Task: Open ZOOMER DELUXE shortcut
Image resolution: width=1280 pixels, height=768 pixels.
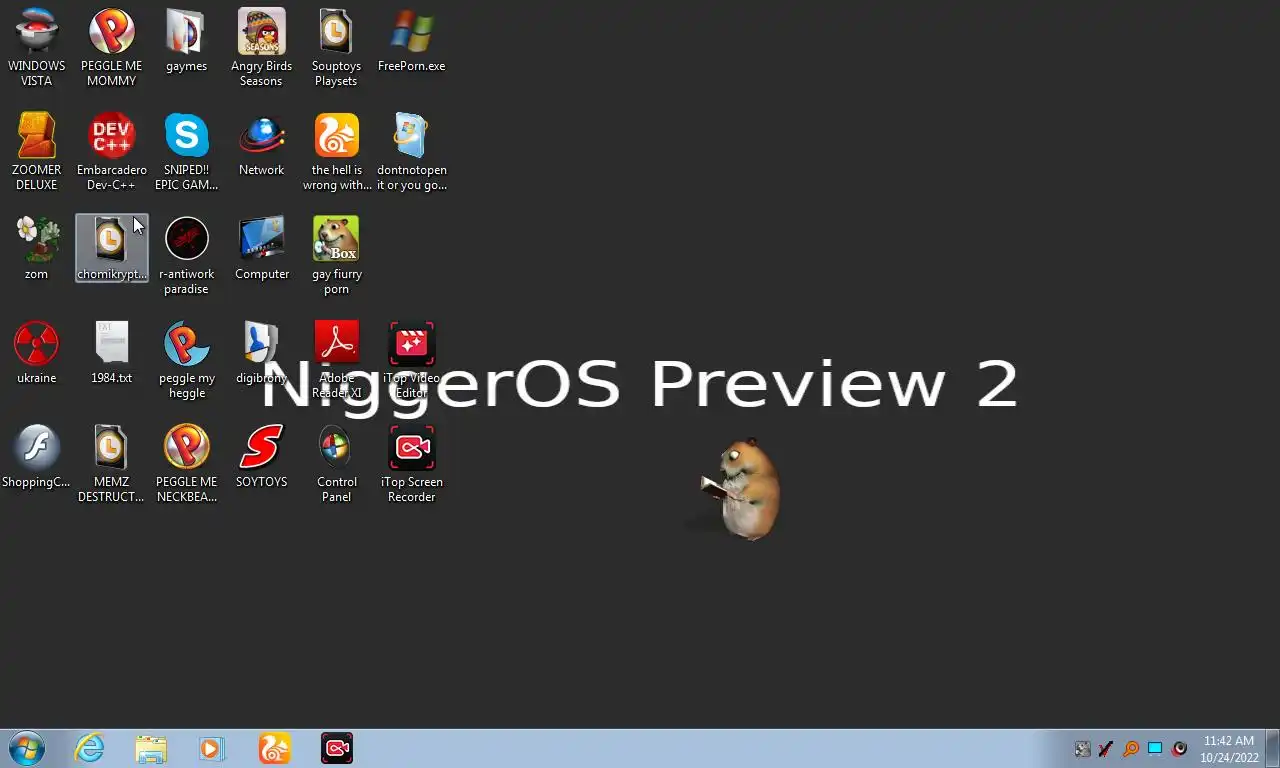Action: coord(37,151)
